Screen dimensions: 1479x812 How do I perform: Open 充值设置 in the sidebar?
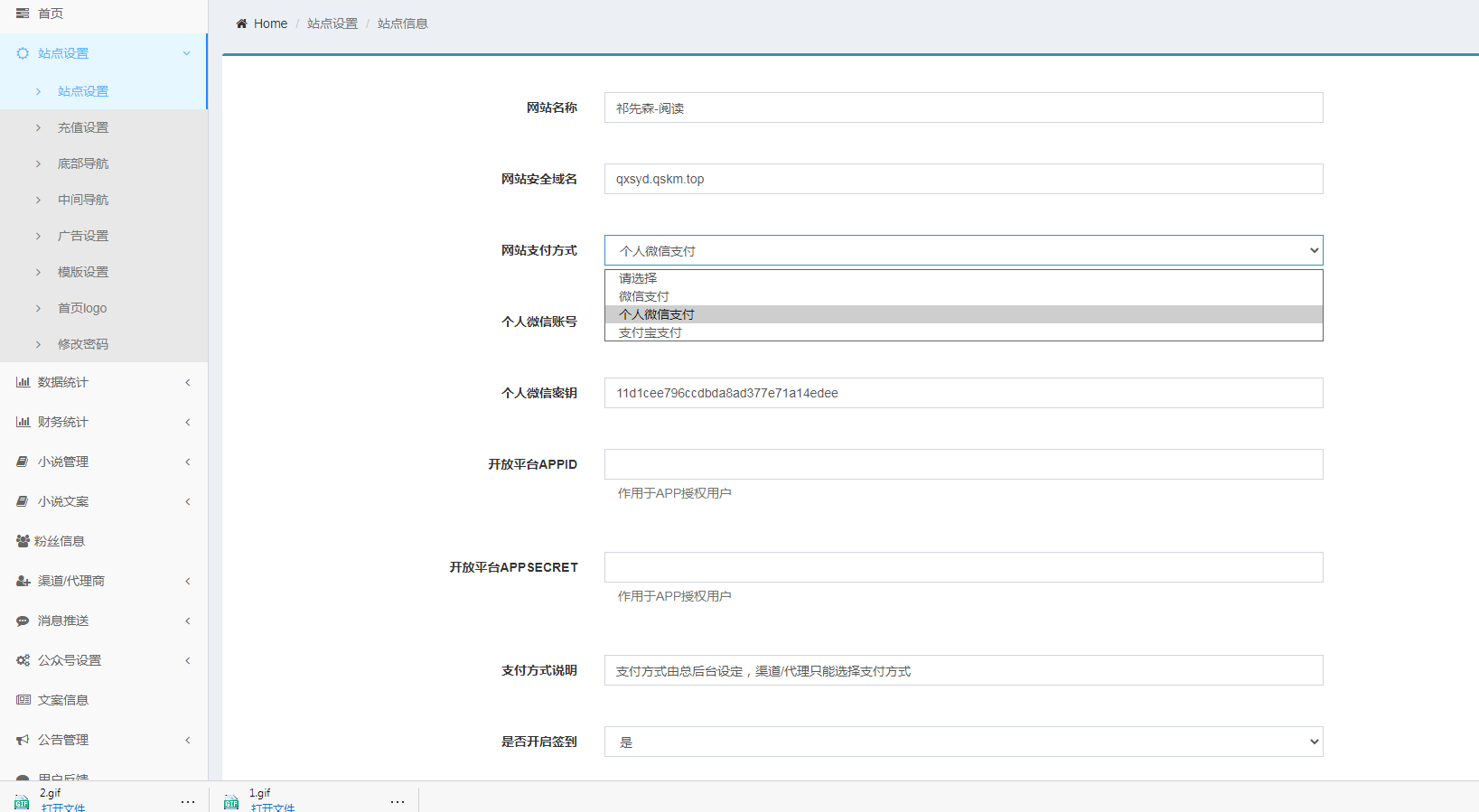coord(83,127)
